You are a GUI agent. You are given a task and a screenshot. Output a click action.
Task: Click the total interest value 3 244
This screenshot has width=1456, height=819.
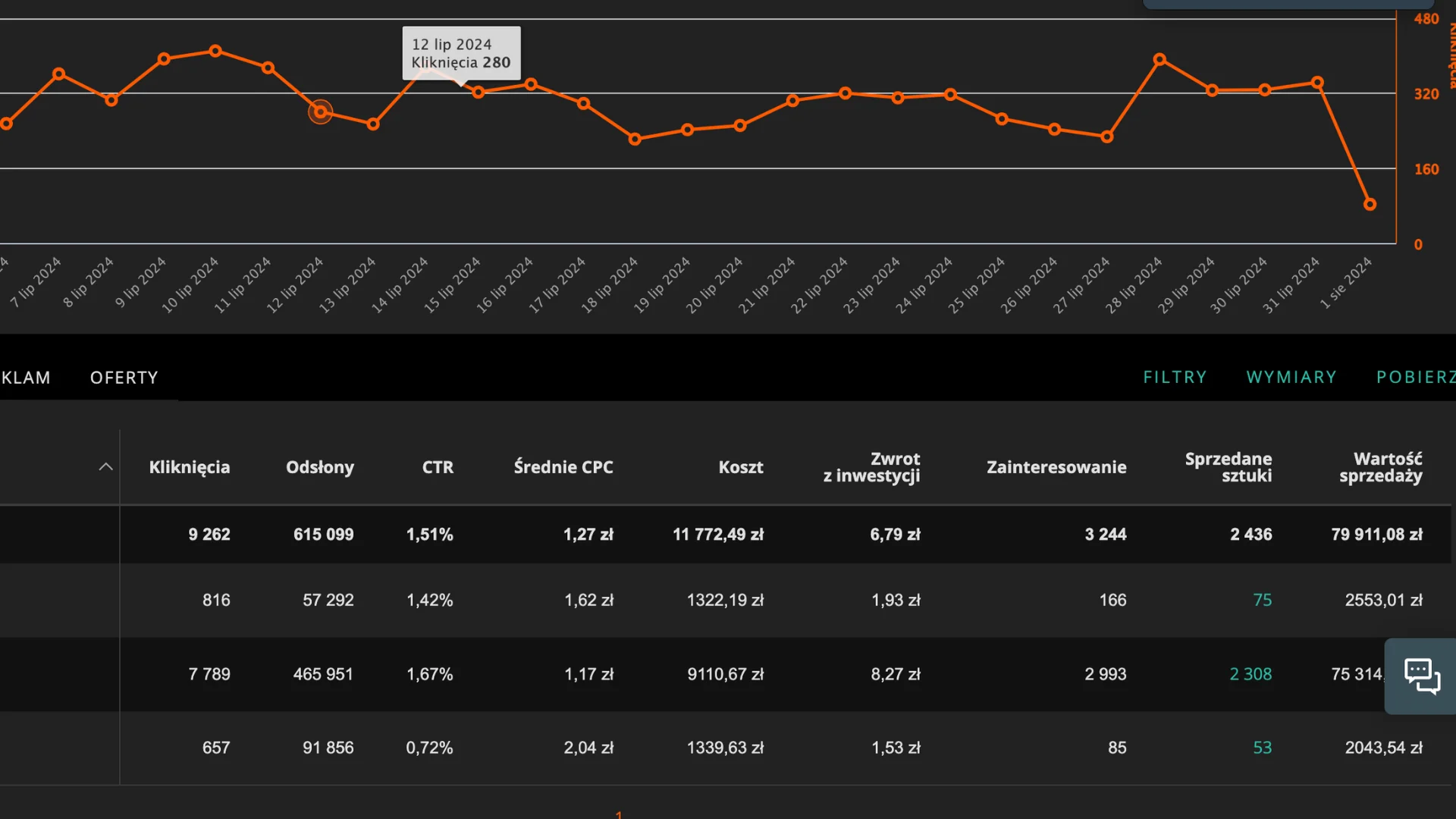pos(1106,535)
